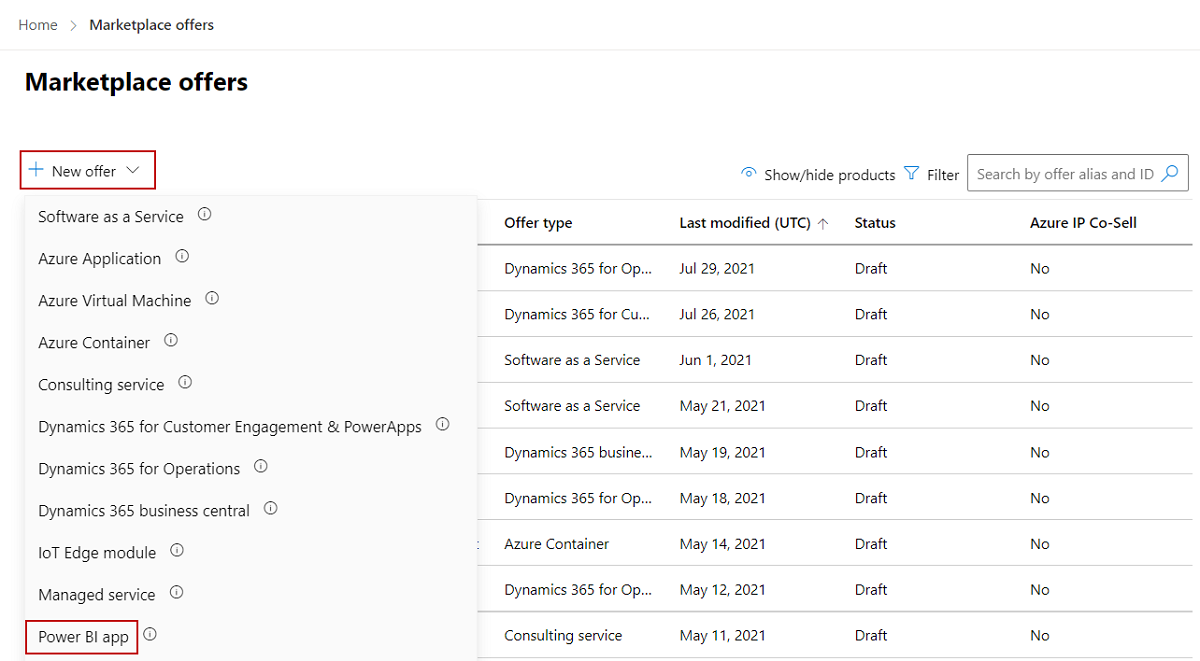This screenshot has width=1200, height=661.
Task: Click info icon next to Software as a Service
Action: point(204,214)
